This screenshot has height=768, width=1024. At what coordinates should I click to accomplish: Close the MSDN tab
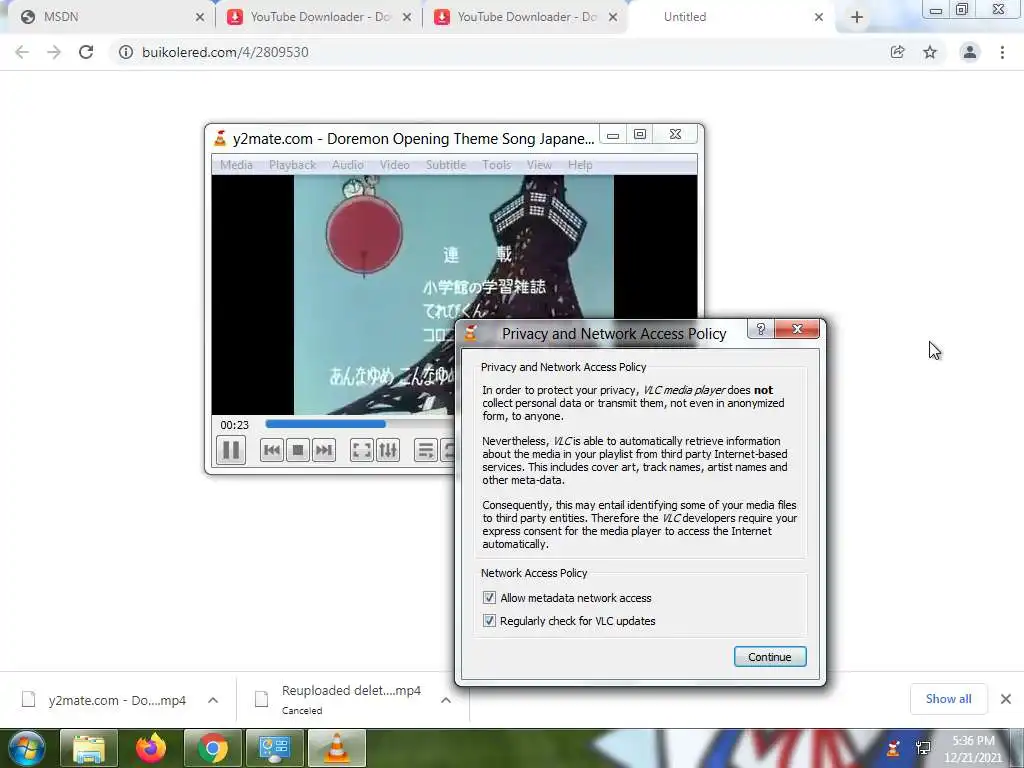coord(200,17)
